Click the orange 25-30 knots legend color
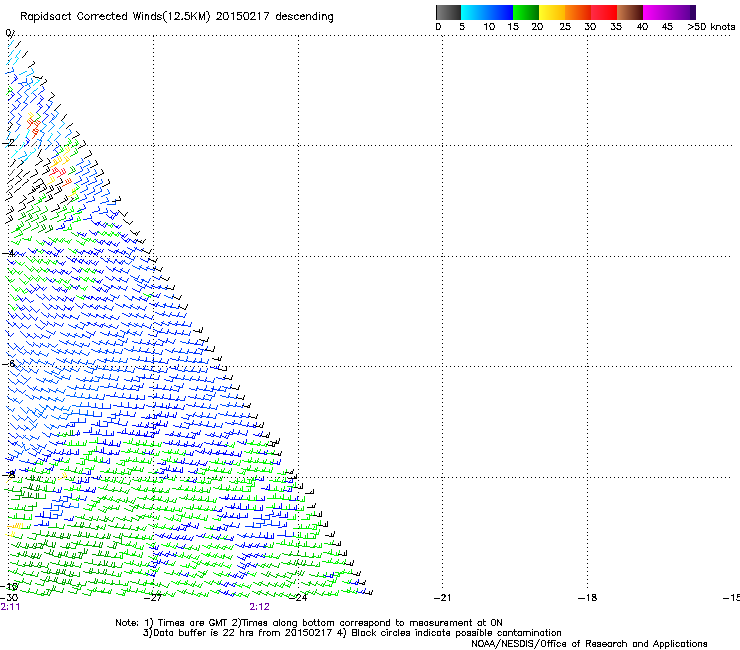Screen dimensions: 740x650 click(x=578, y=12)
